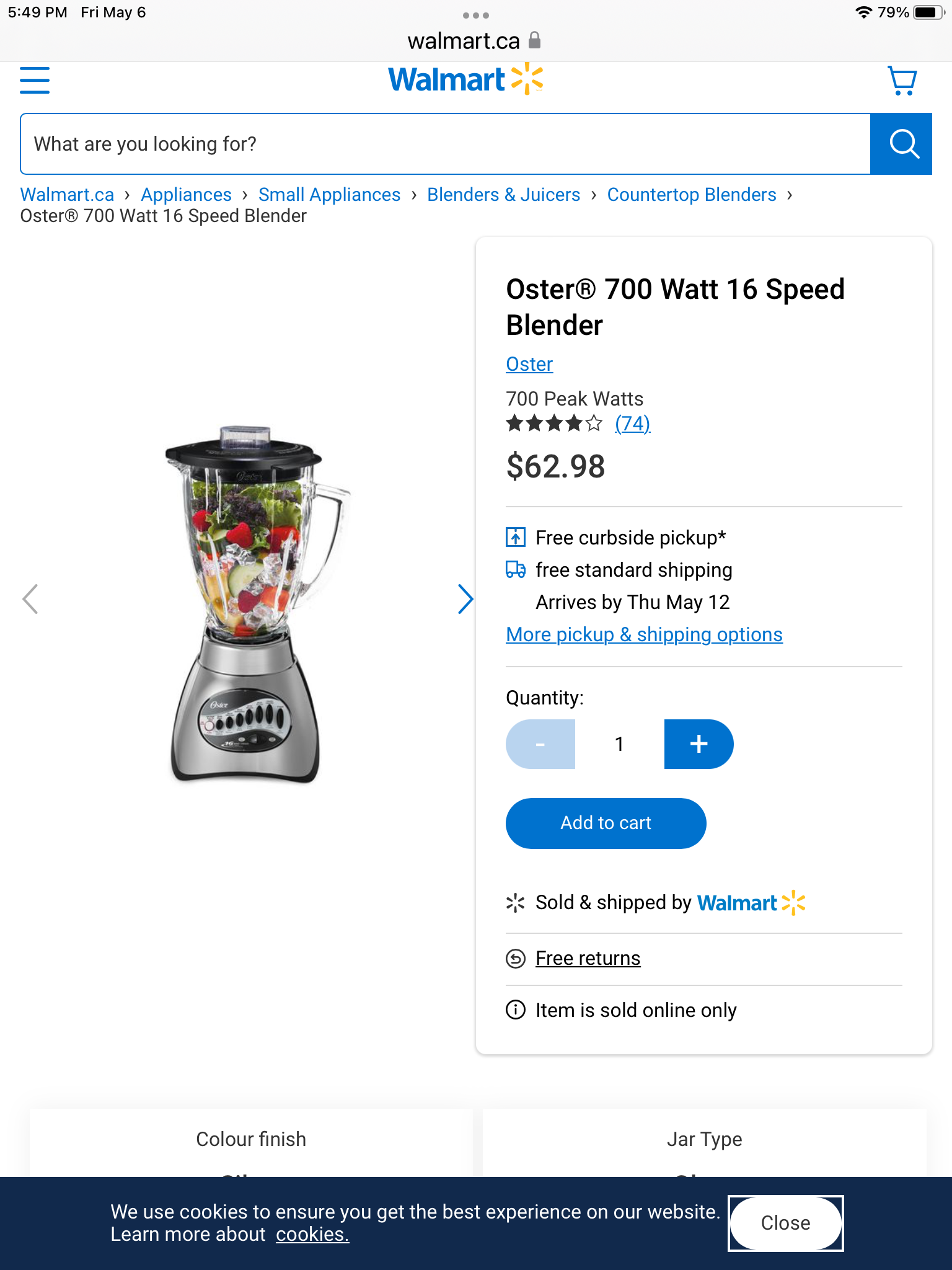The height and width of the screenshot is (1270, 952).
Task: Decrease quantity with the minus button
Action: click(540, 744)
